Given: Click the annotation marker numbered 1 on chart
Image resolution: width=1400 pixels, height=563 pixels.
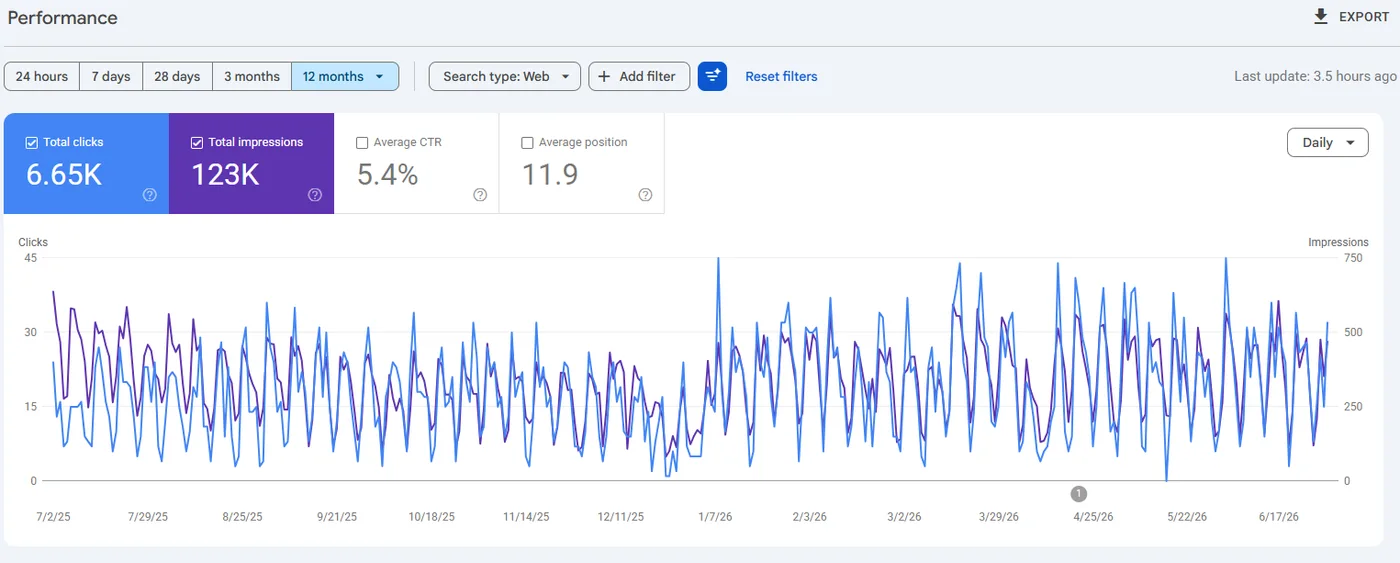Looking at the screenshot, I should 1078,493.
